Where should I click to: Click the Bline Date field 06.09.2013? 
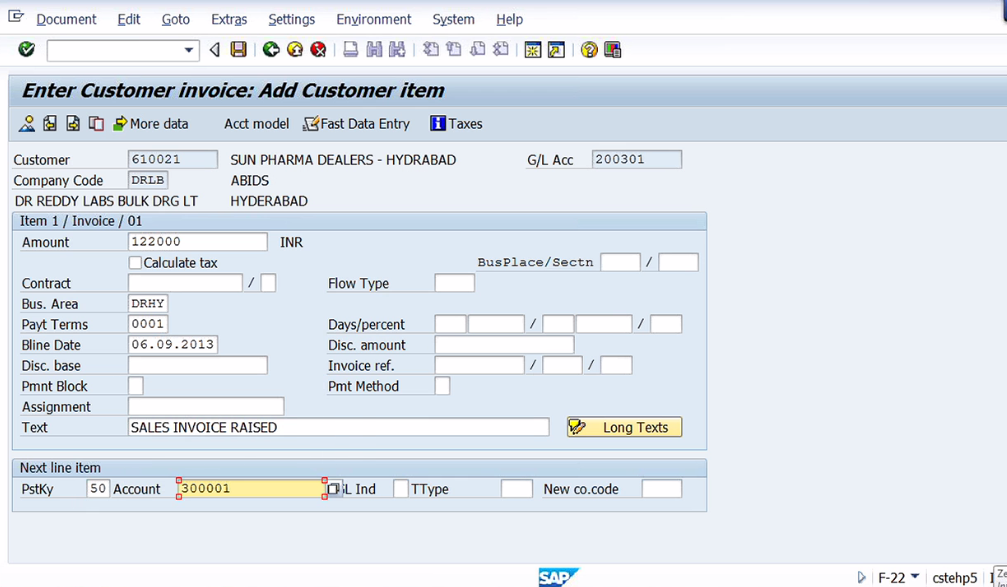[173, 344]
